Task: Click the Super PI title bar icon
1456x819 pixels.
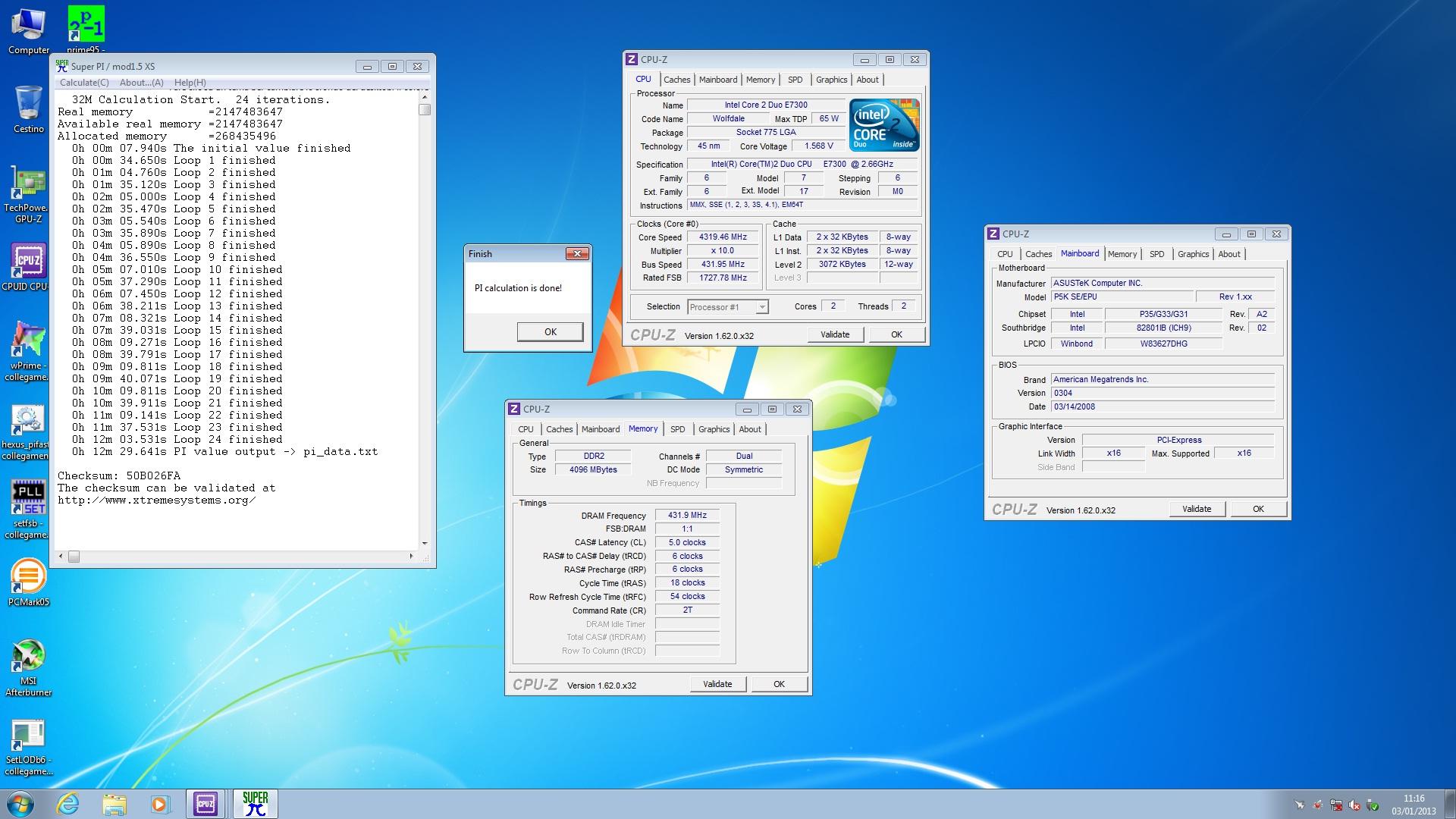Action: point(62,66)
